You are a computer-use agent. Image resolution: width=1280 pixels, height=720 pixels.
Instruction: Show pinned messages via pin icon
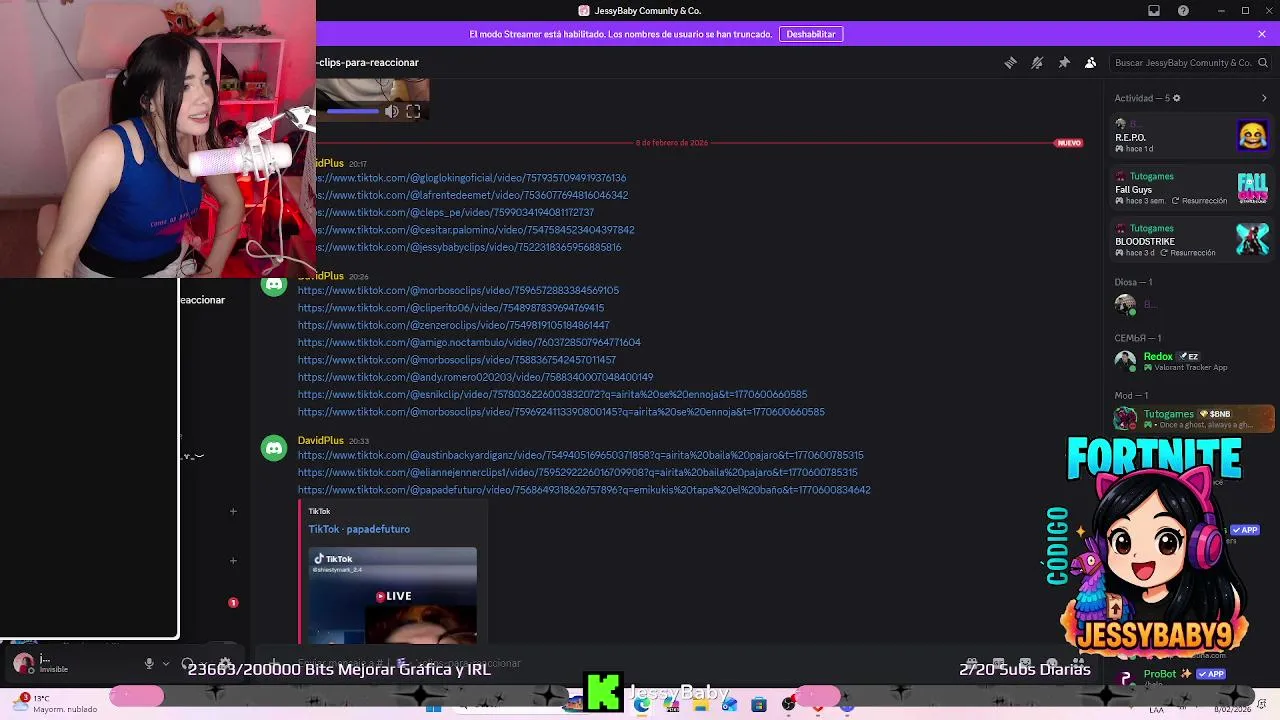pos(1064,63)
